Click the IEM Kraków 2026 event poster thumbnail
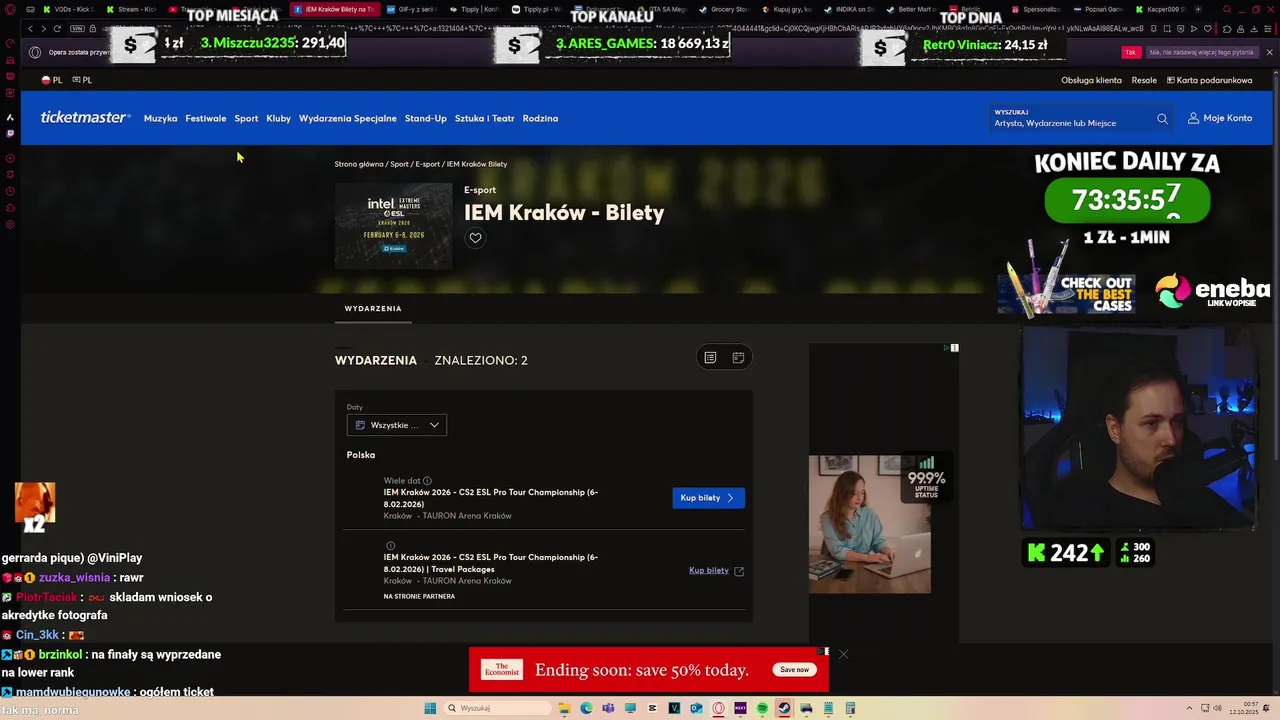The image size is (1280, 720). pyautogui.click(x=393, y=226)
